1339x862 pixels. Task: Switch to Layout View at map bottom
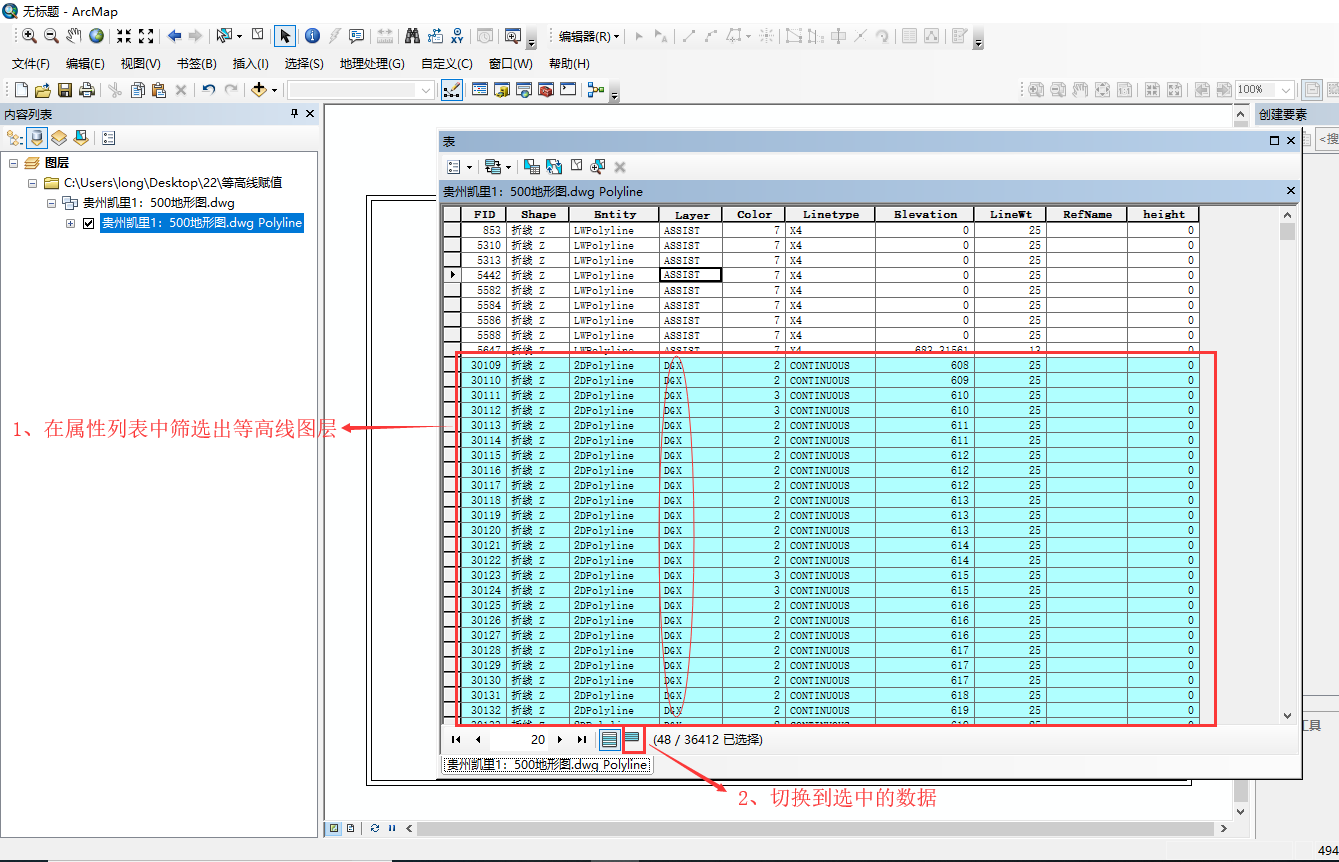(351, 828)
